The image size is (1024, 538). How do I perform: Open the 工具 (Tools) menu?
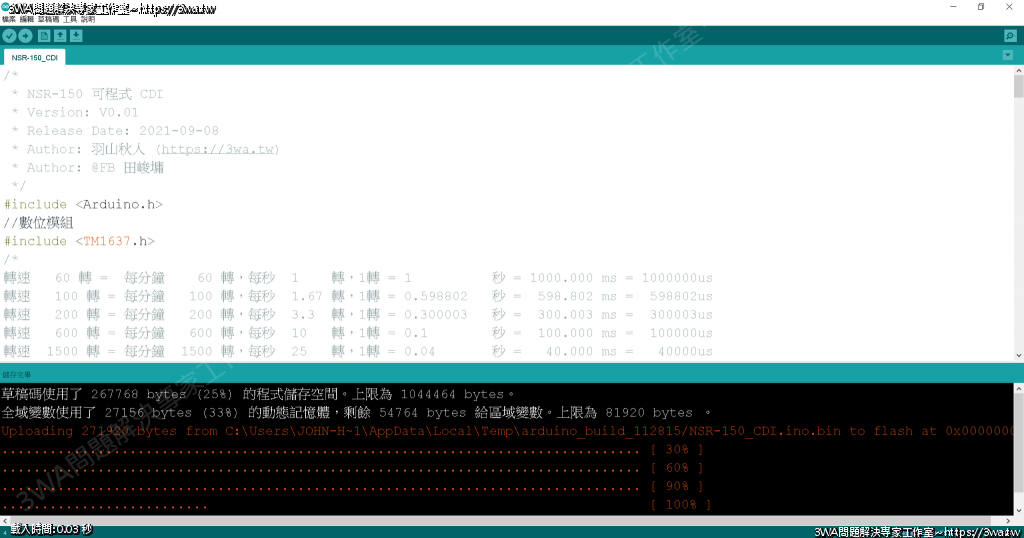point(70,19)
